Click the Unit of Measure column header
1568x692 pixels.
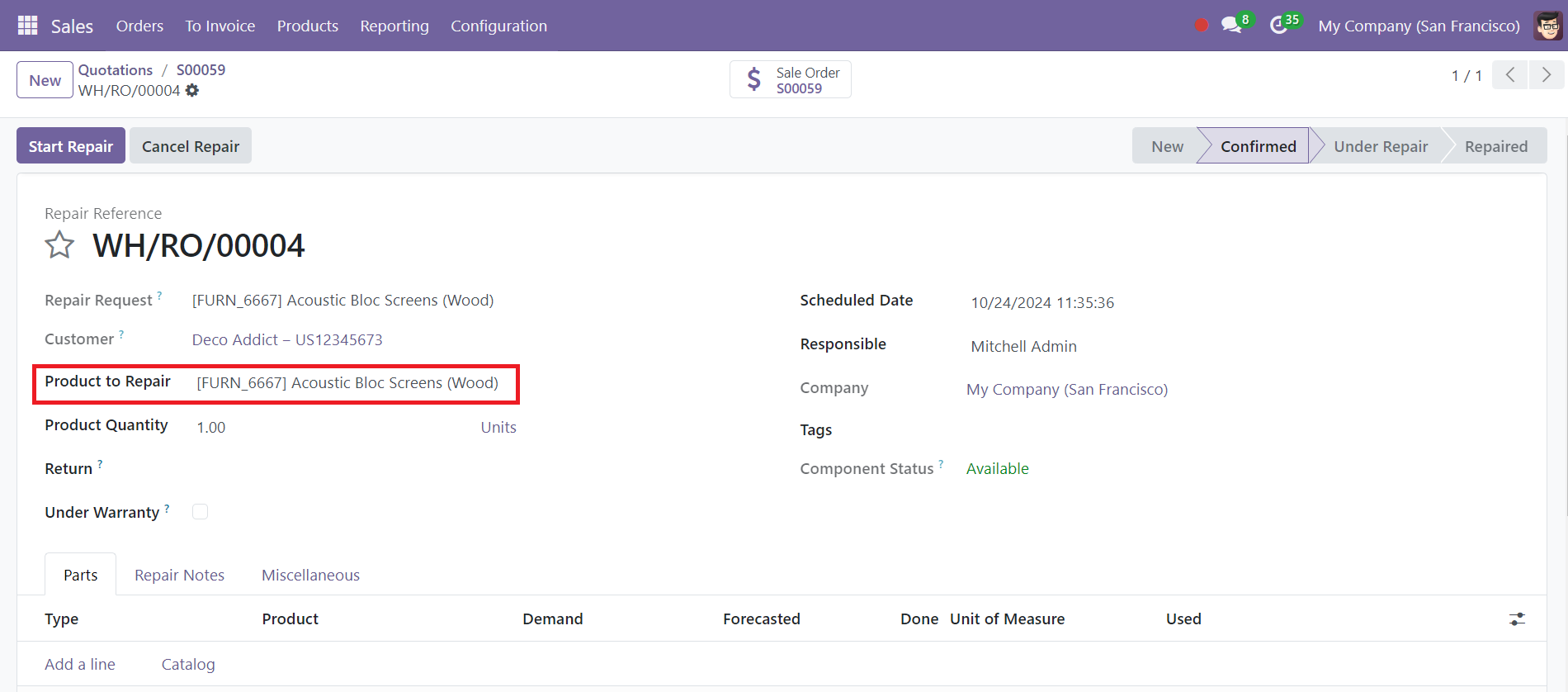(x=1007, y=619)
